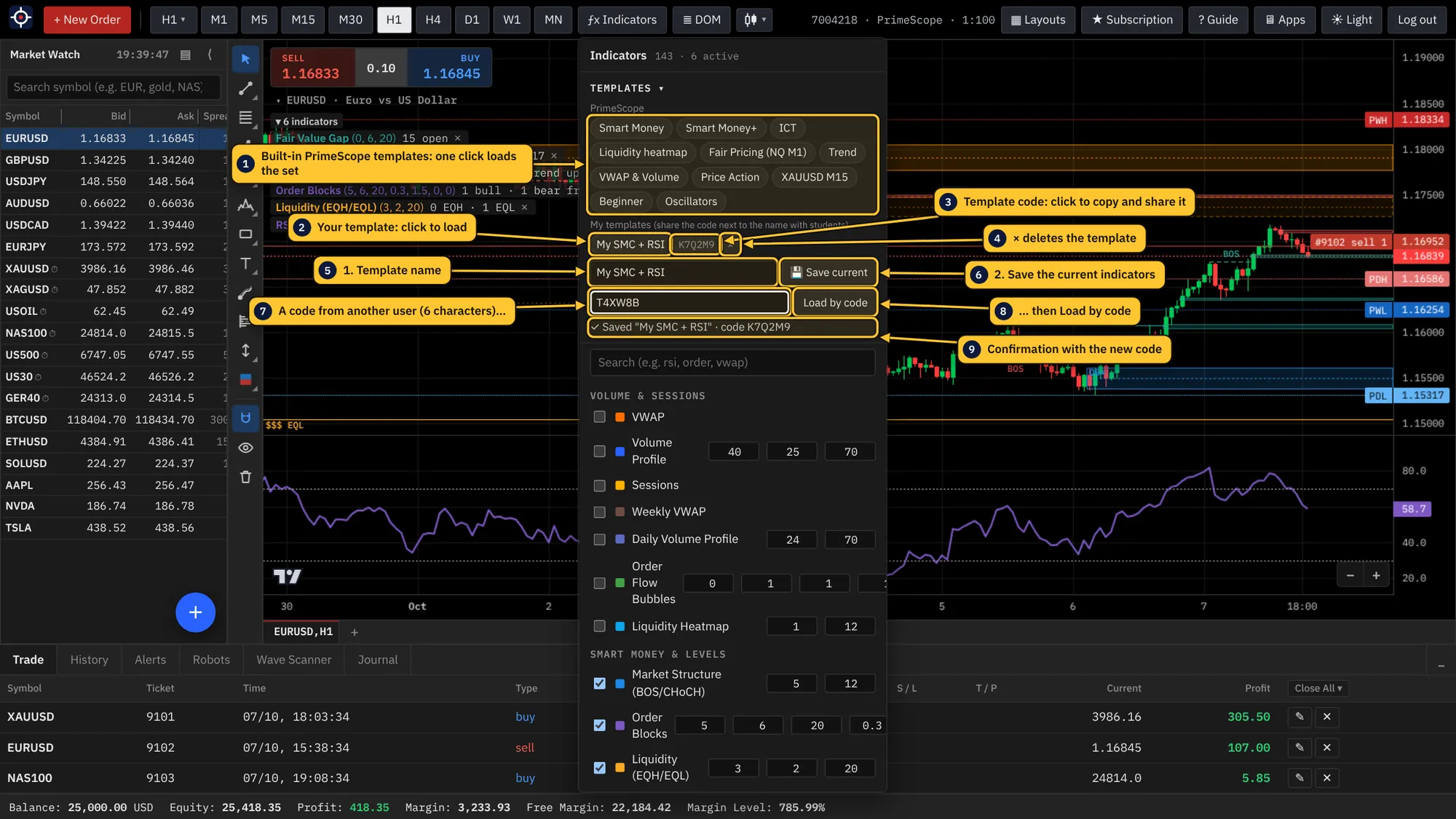1456x819 pixels.
Task: Select the long/short position tool
Action: pos(245,379)
